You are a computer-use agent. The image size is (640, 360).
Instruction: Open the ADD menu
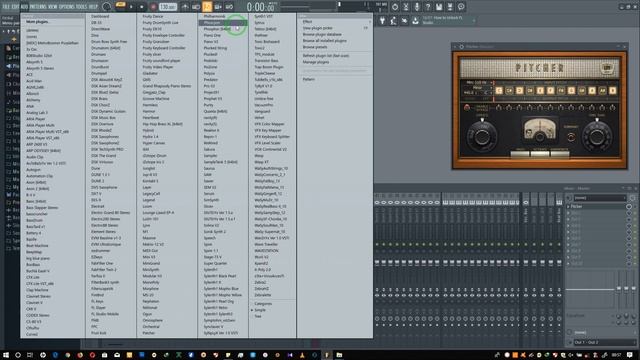[x=24, y=7]
